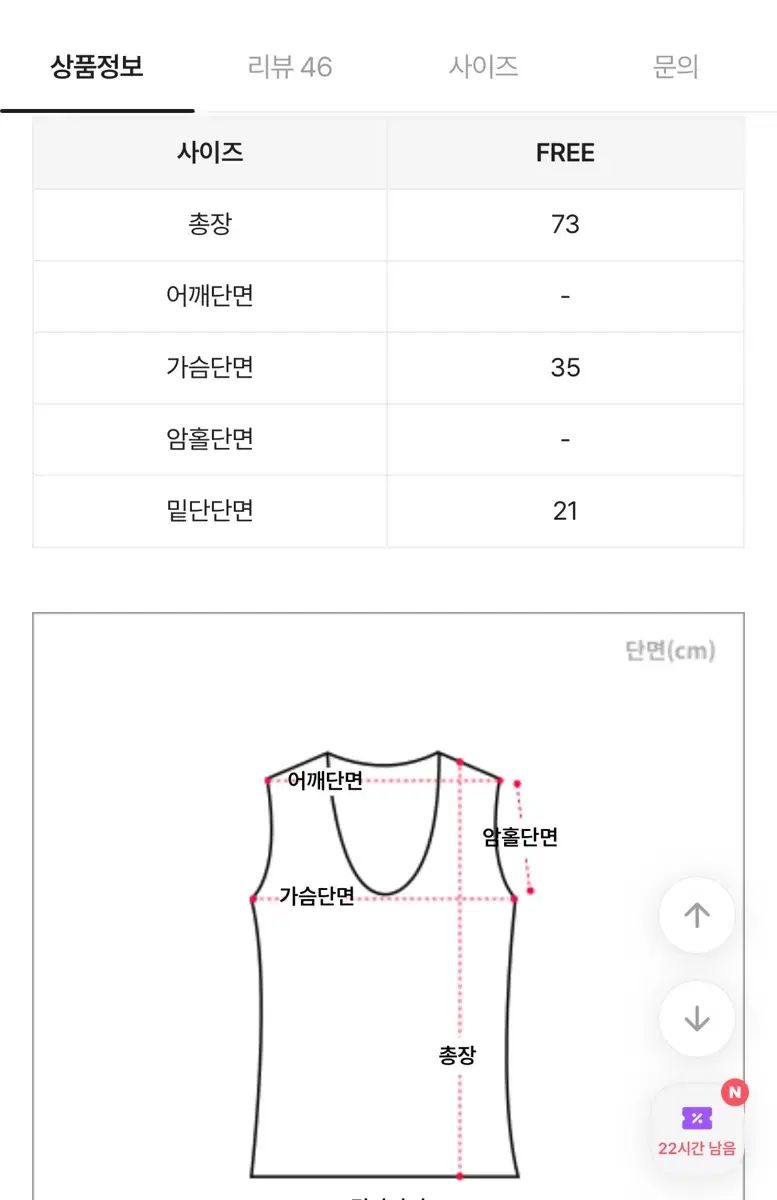Click the 73 value cell
777x1200 pixels.
coord(565,224)
